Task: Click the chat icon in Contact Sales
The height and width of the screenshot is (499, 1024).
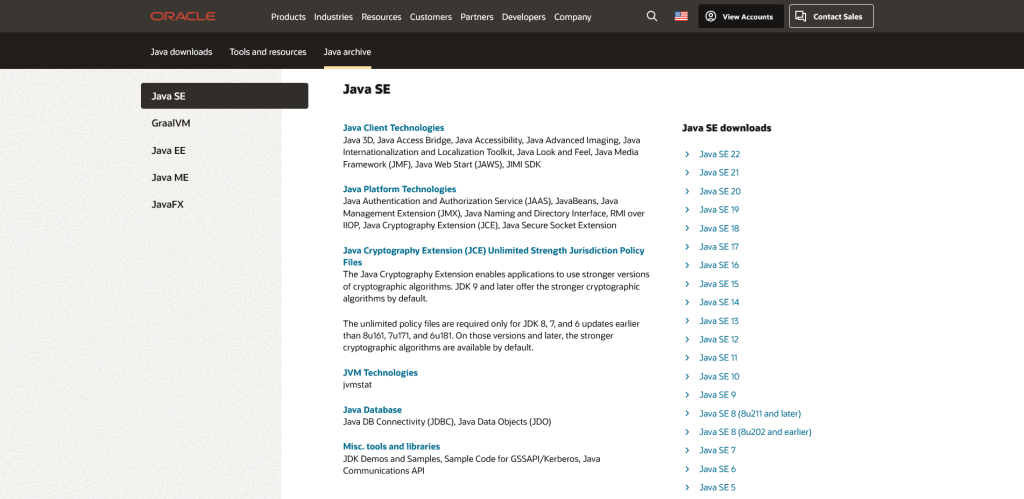Action: click(800, 16)
